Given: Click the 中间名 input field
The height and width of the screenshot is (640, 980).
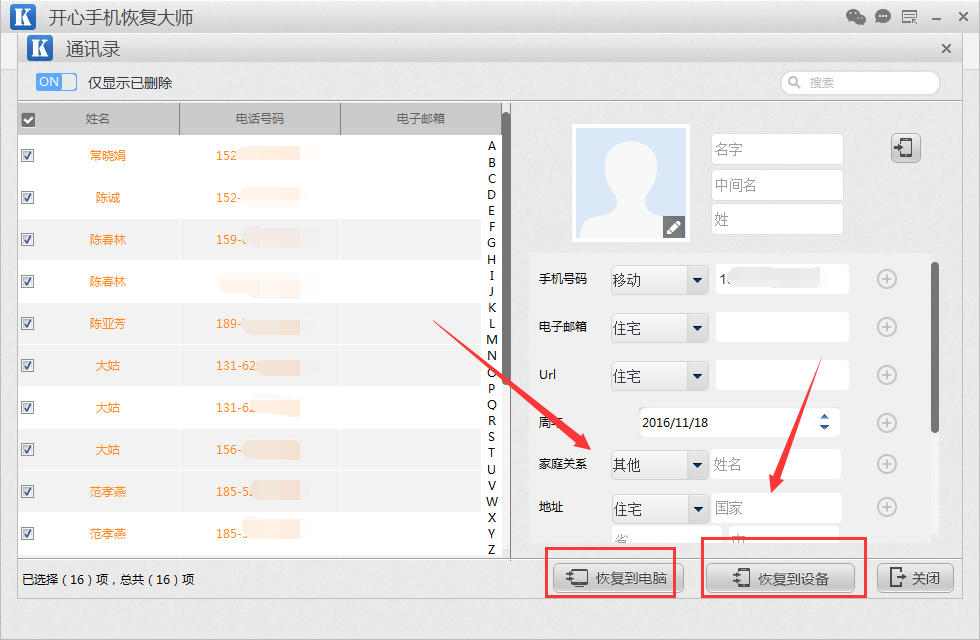Looking at the screenshot, I should pos(777,185).
